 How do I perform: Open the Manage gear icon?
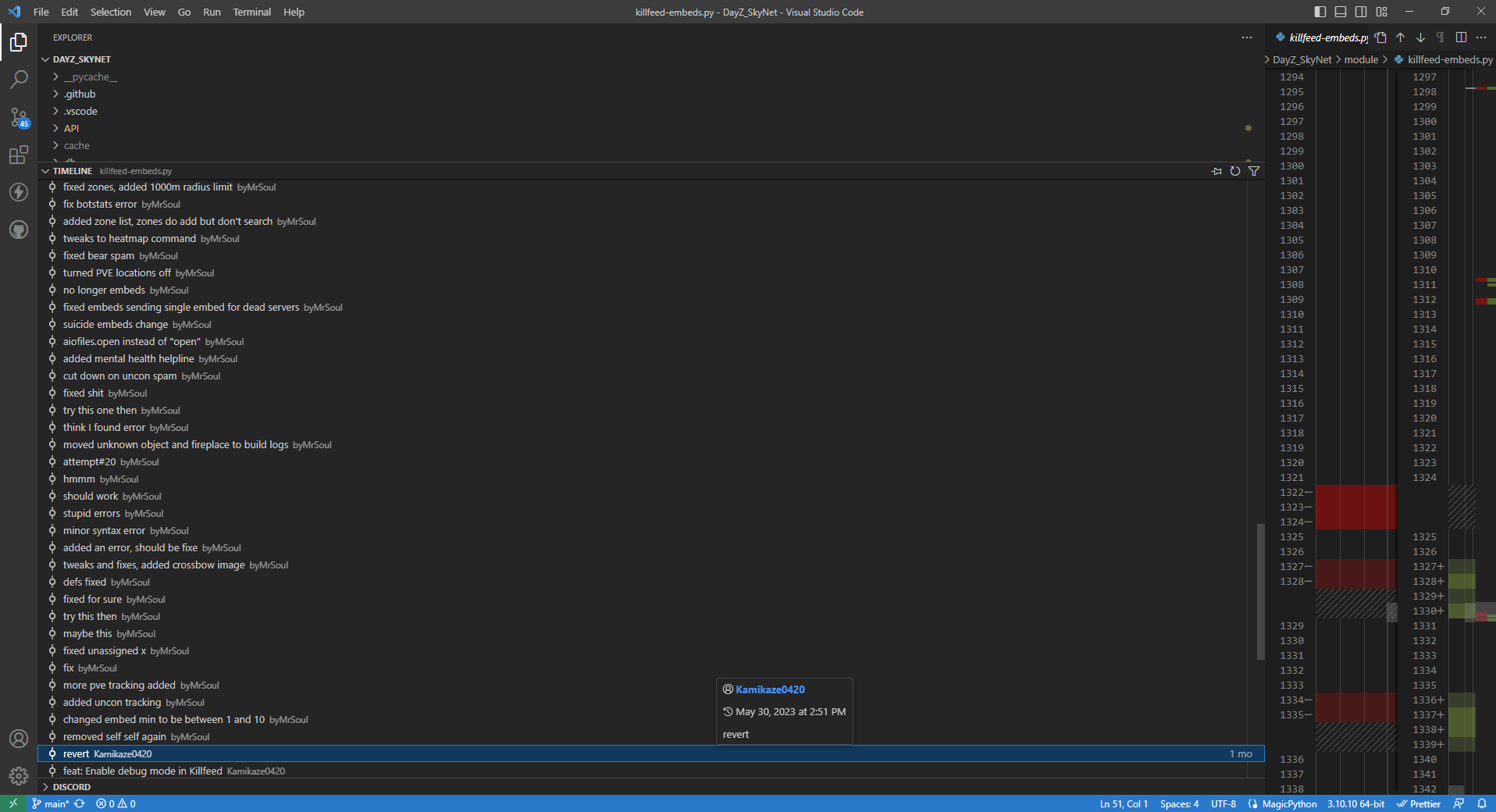(19, 776)
